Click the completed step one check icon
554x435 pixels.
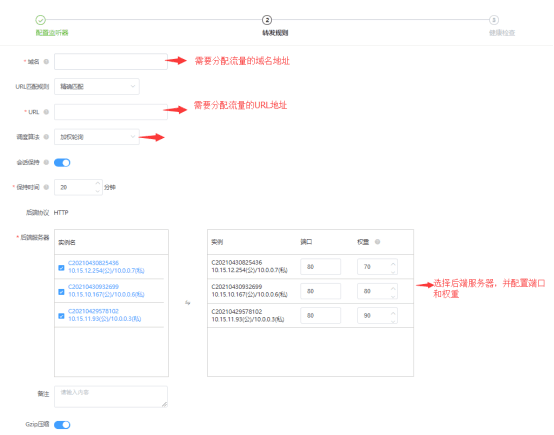click(x=41, y=20)
